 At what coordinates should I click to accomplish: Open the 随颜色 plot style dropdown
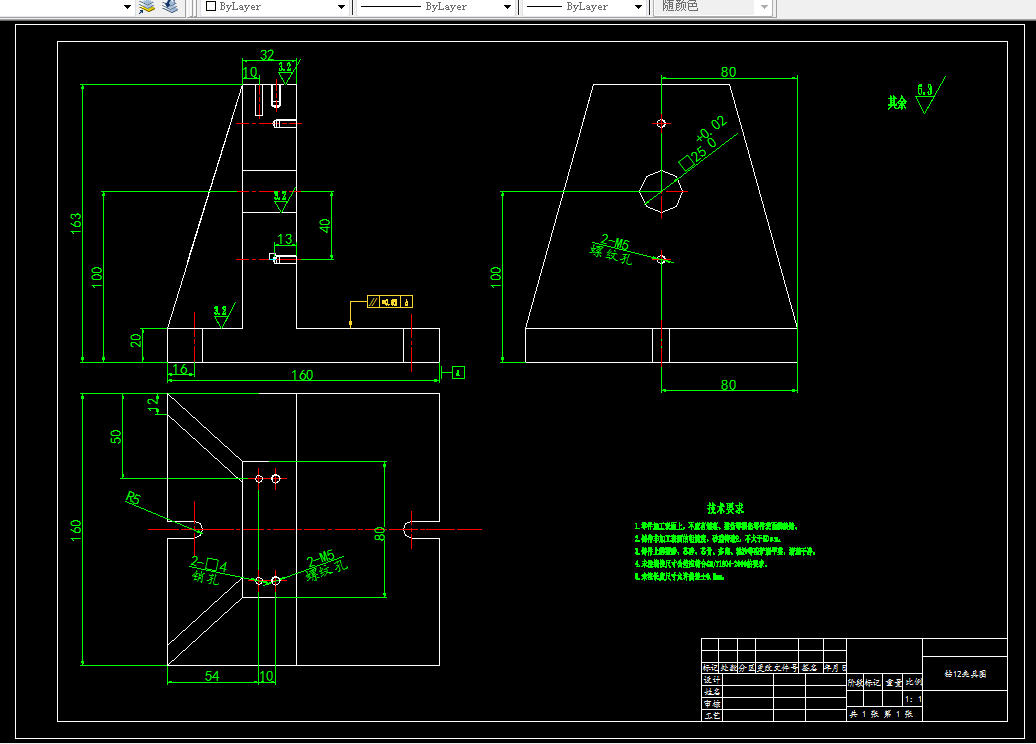pyautogui.click(x=764, y=7)
